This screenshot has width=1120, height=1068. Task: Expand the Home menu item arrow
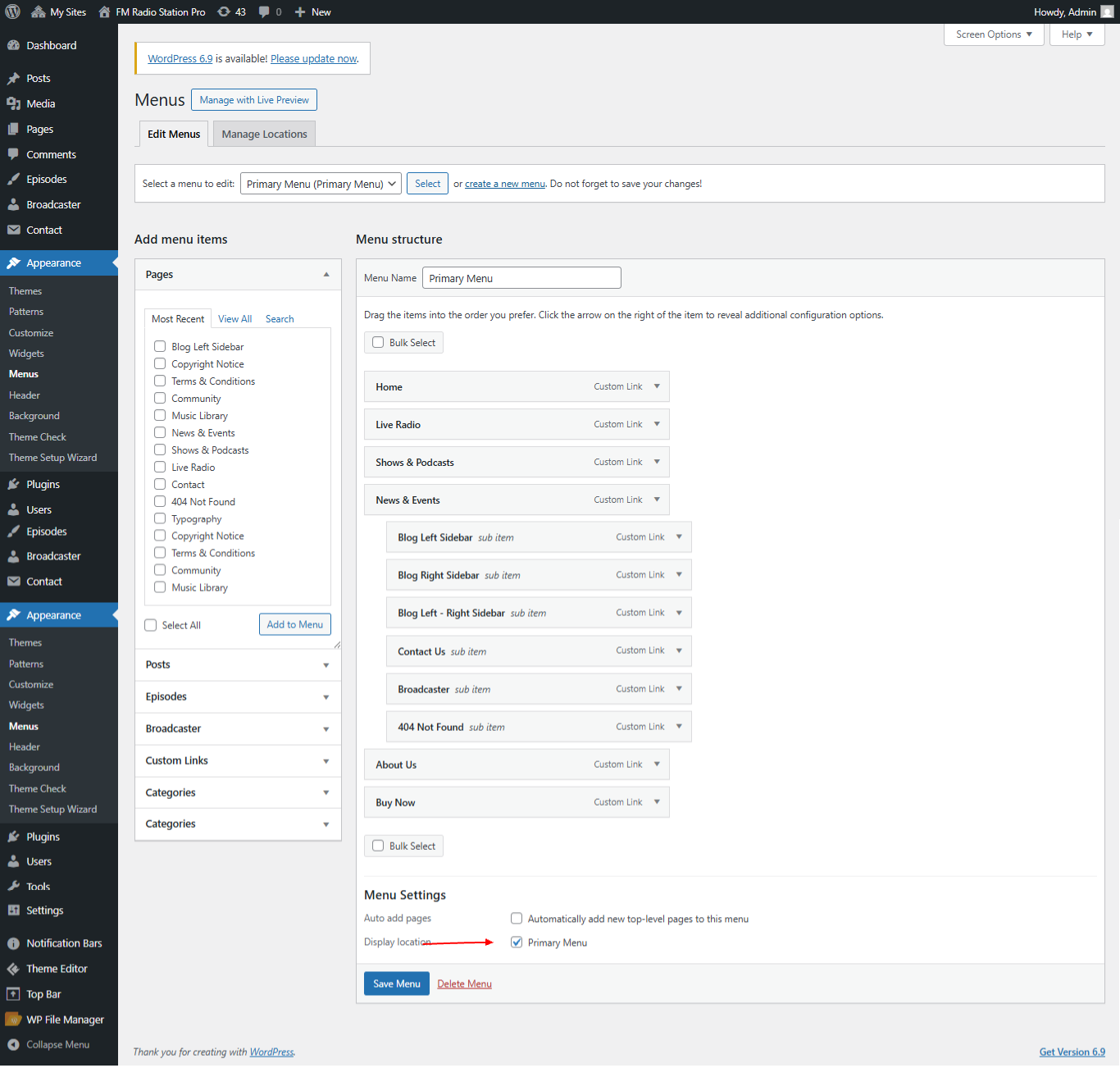click(x=657, y=386)
